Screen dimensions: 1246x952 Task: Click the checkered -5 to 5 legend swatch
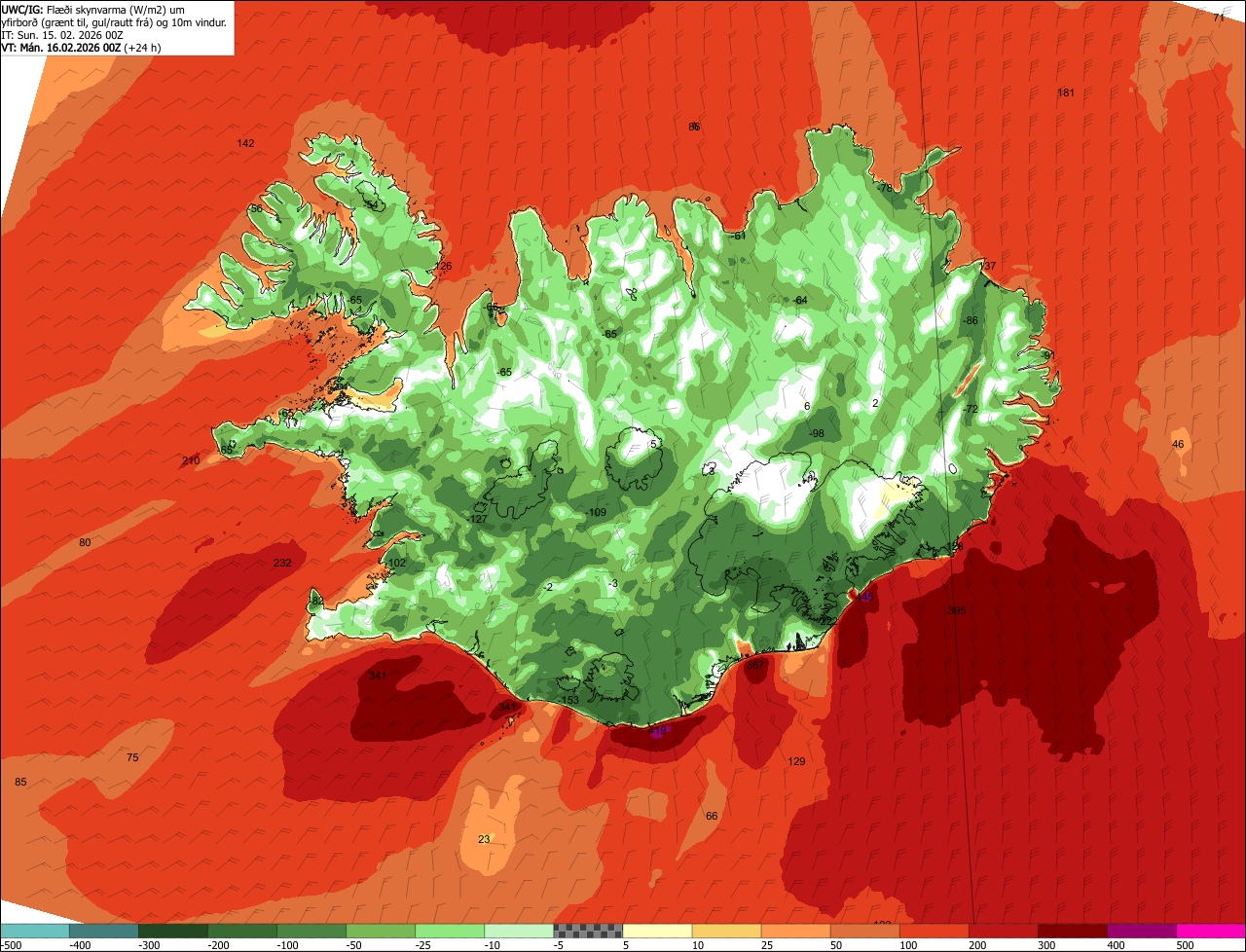[x=588, y=931]
